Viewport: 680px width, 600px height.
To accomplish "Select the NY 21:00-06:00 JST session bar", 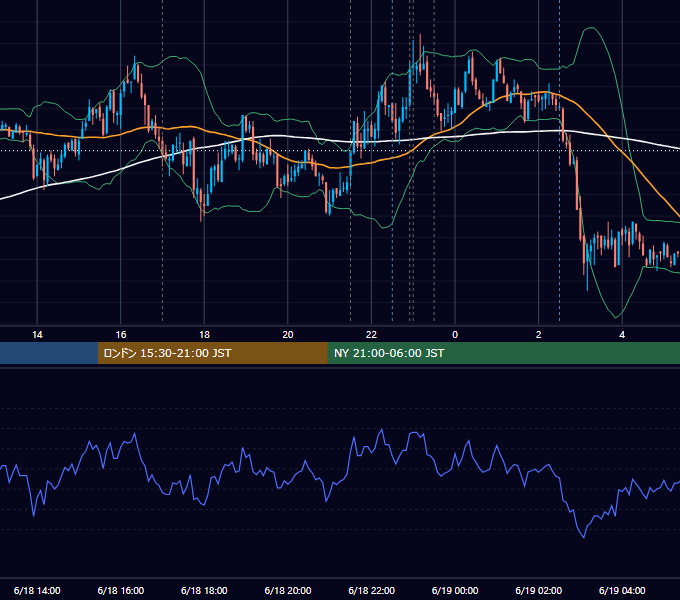I will tap(503, 353).
